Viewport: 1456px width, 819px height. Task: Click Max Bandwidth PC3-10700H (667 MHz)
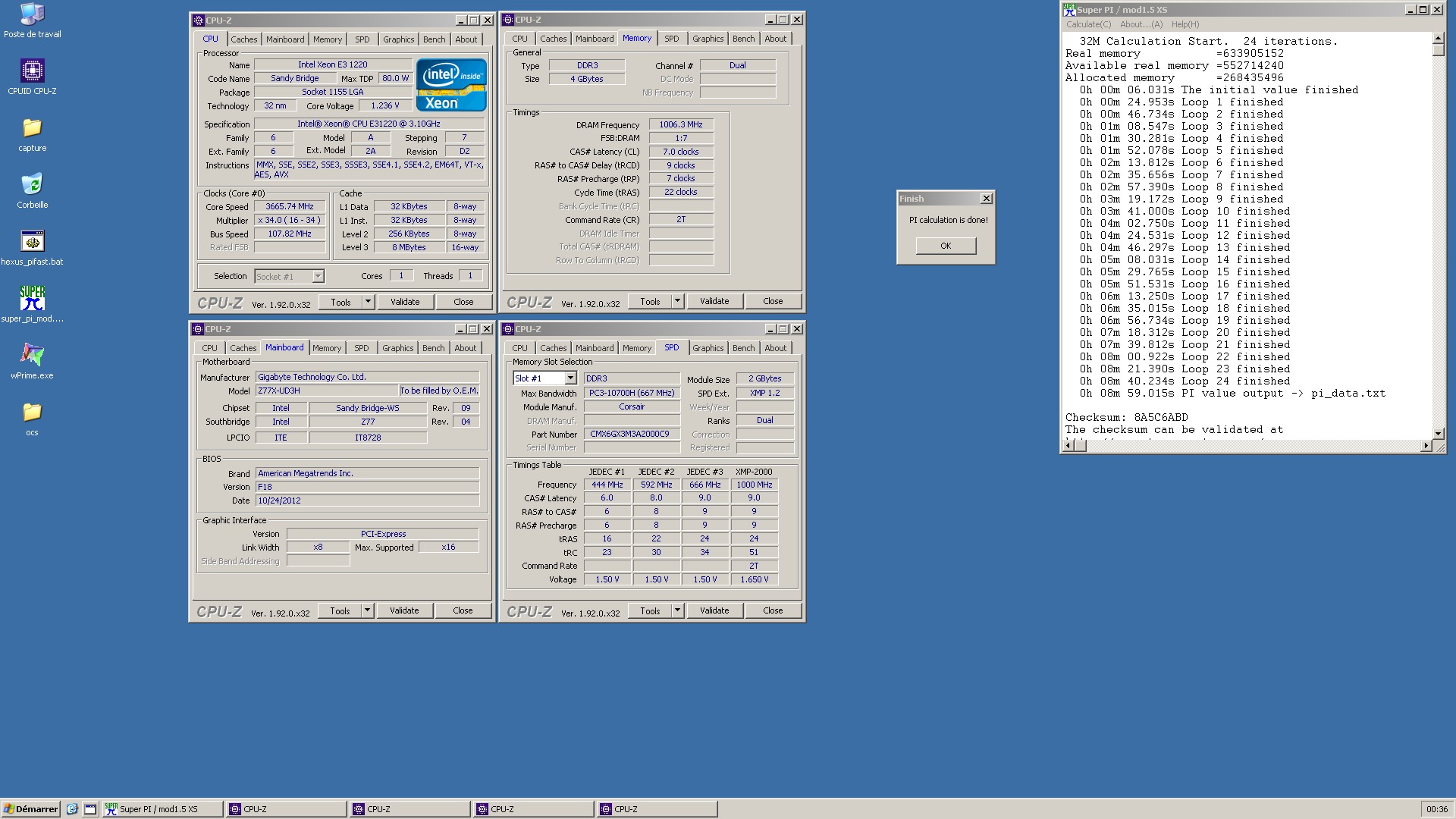pyautogui.click(x=632, y=393)
